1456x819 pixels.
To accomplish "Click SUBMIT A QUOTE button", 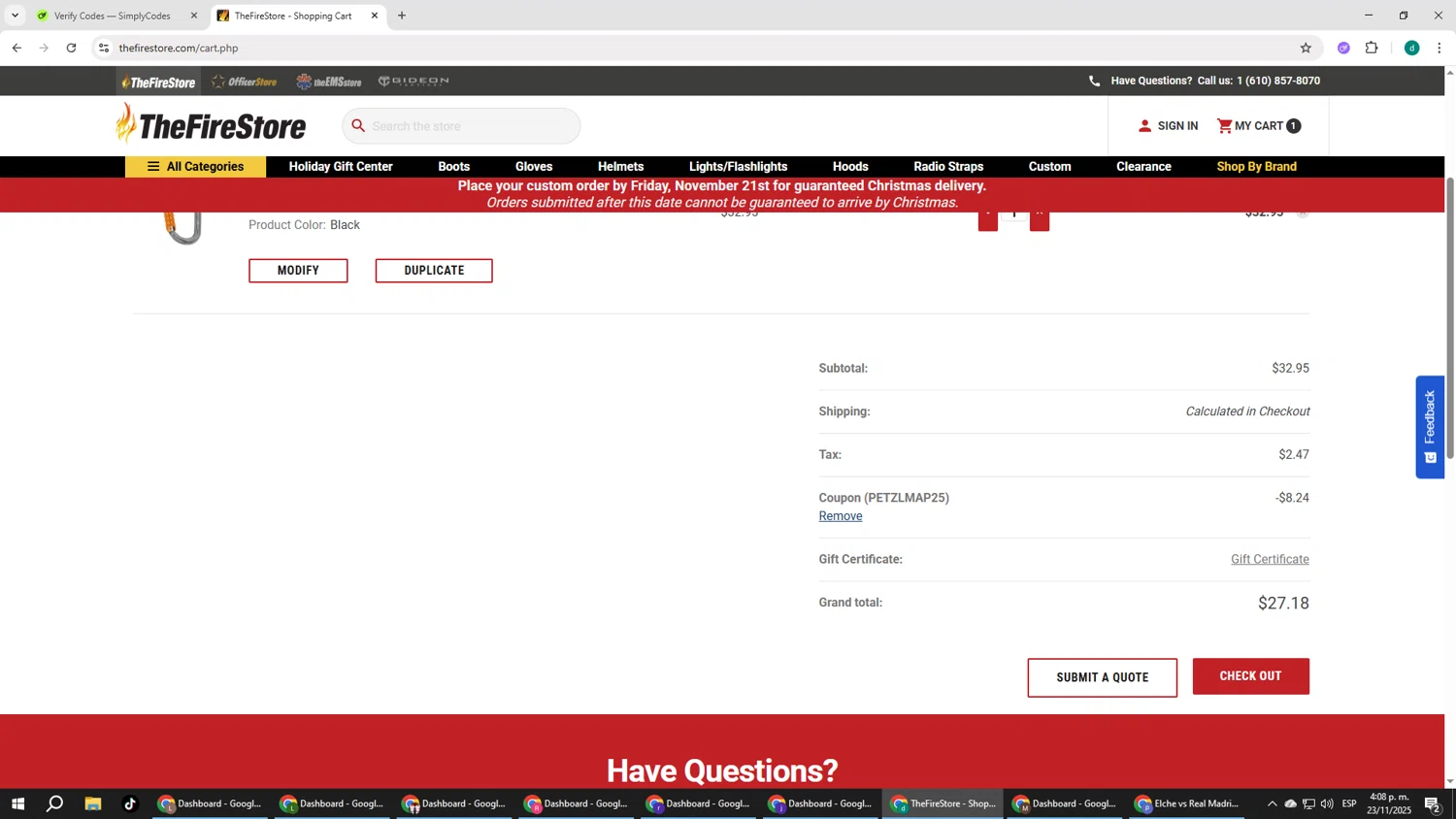I will (1102, 677).
